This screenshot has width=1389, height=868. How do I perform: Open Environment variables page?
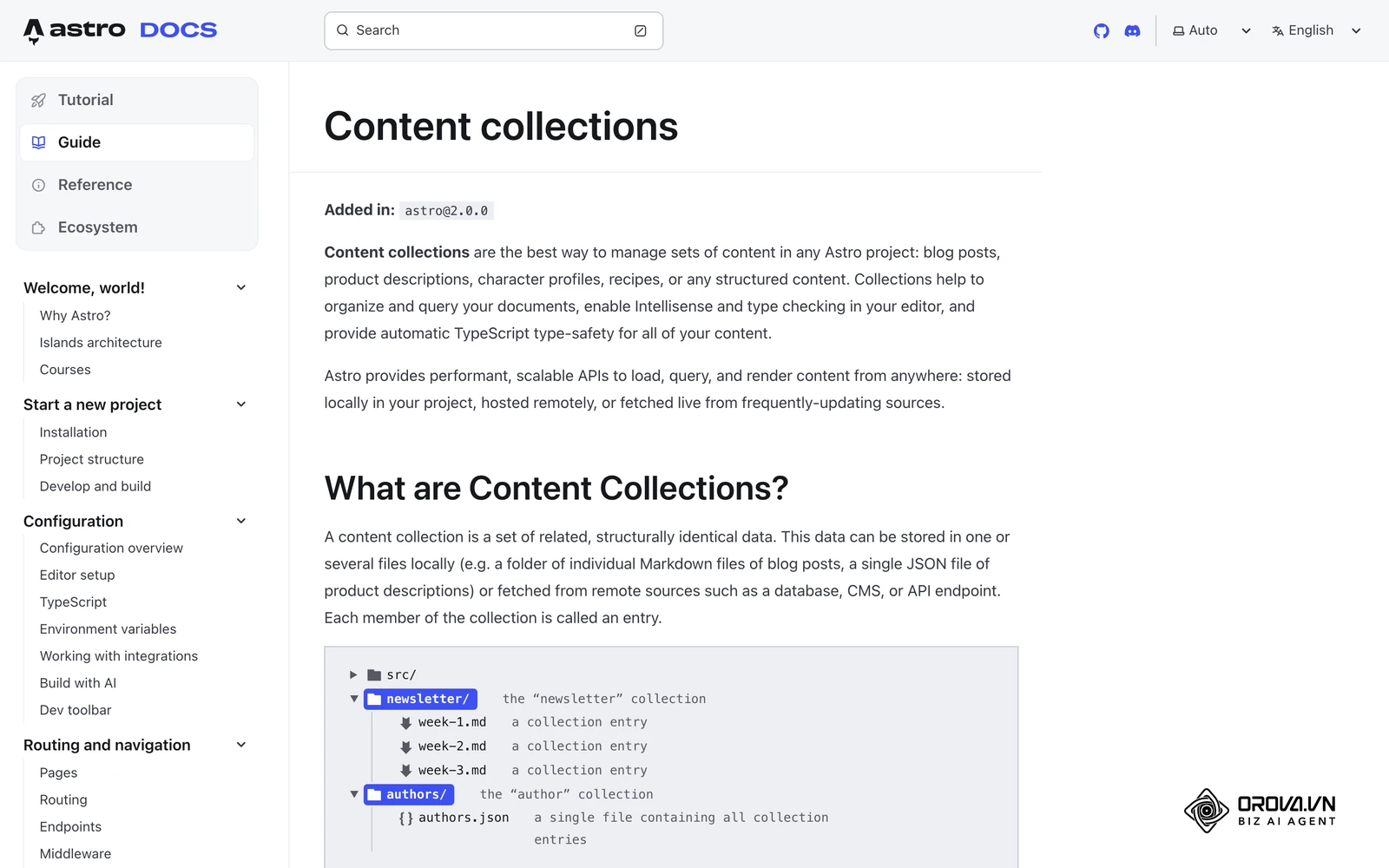click(109, 629)
